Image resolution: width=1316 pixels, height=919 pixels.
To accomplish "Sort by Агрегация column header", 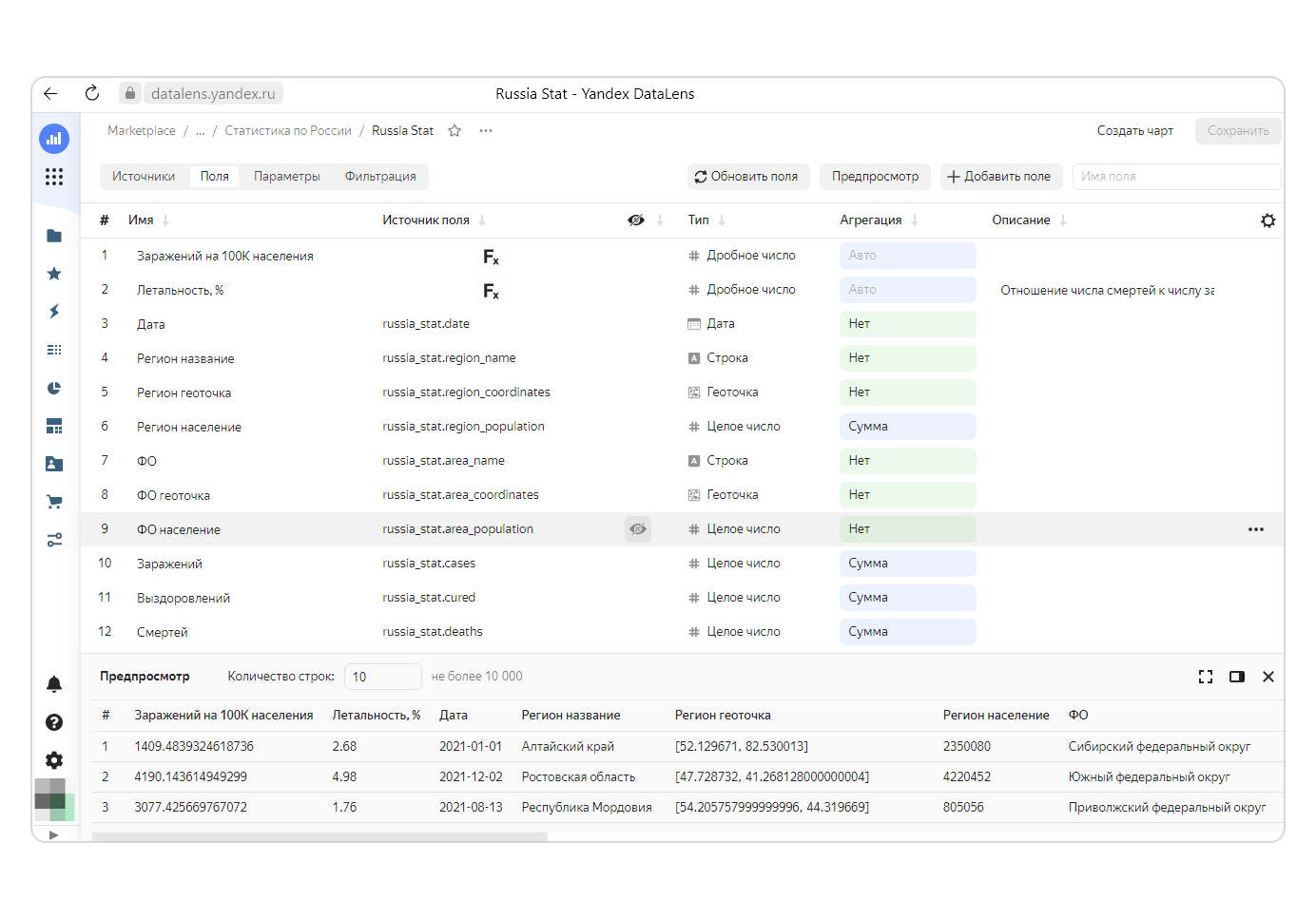I will pos(879,220).
